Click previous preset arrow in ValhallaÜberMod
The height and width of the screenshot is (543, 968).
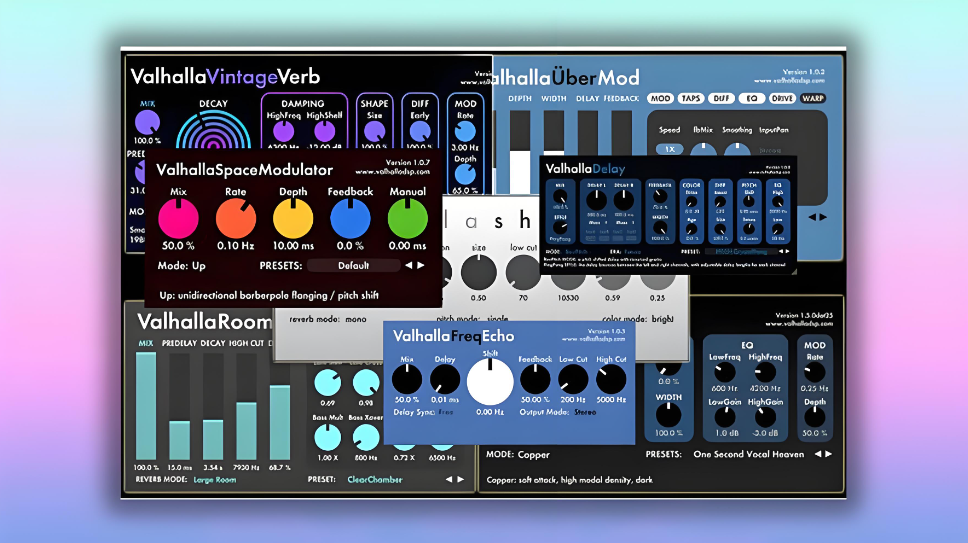tap(812, 217)
